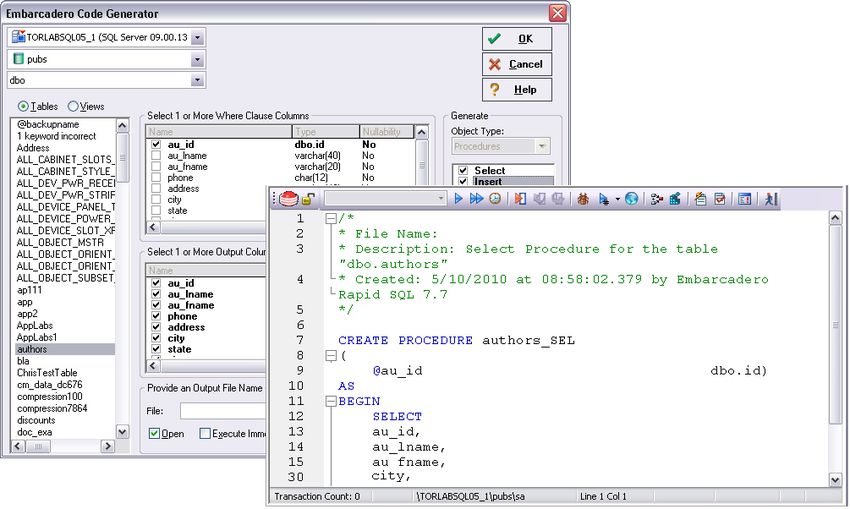Uncheck the Select procedure checkbox
850x509 pixels.
click(x=463, y=170)
